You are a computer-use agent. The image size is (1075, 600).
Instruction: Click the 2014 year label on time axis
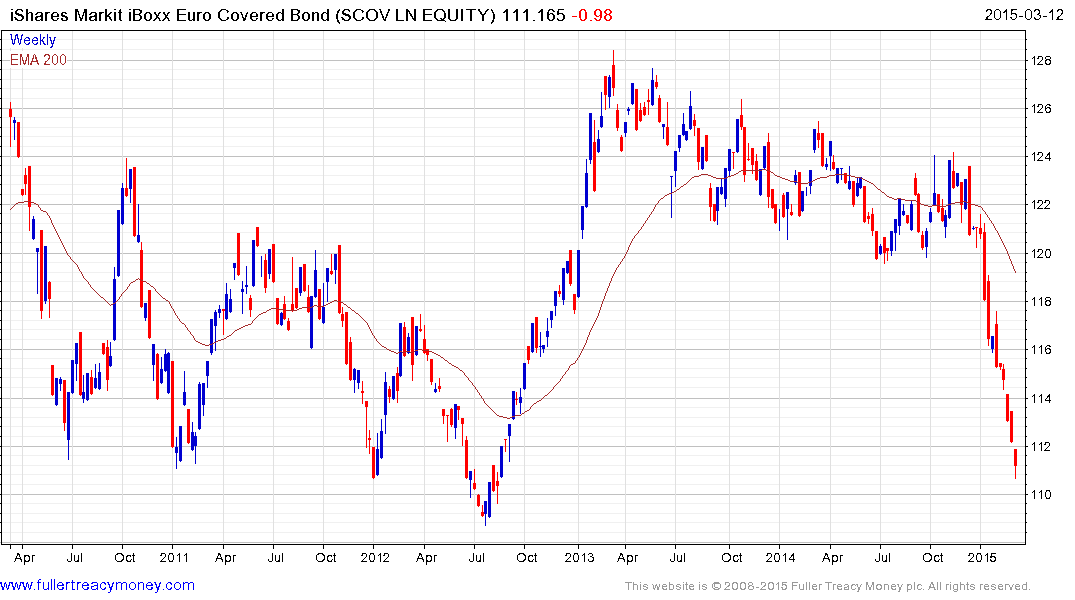click(x=780, y=557)
